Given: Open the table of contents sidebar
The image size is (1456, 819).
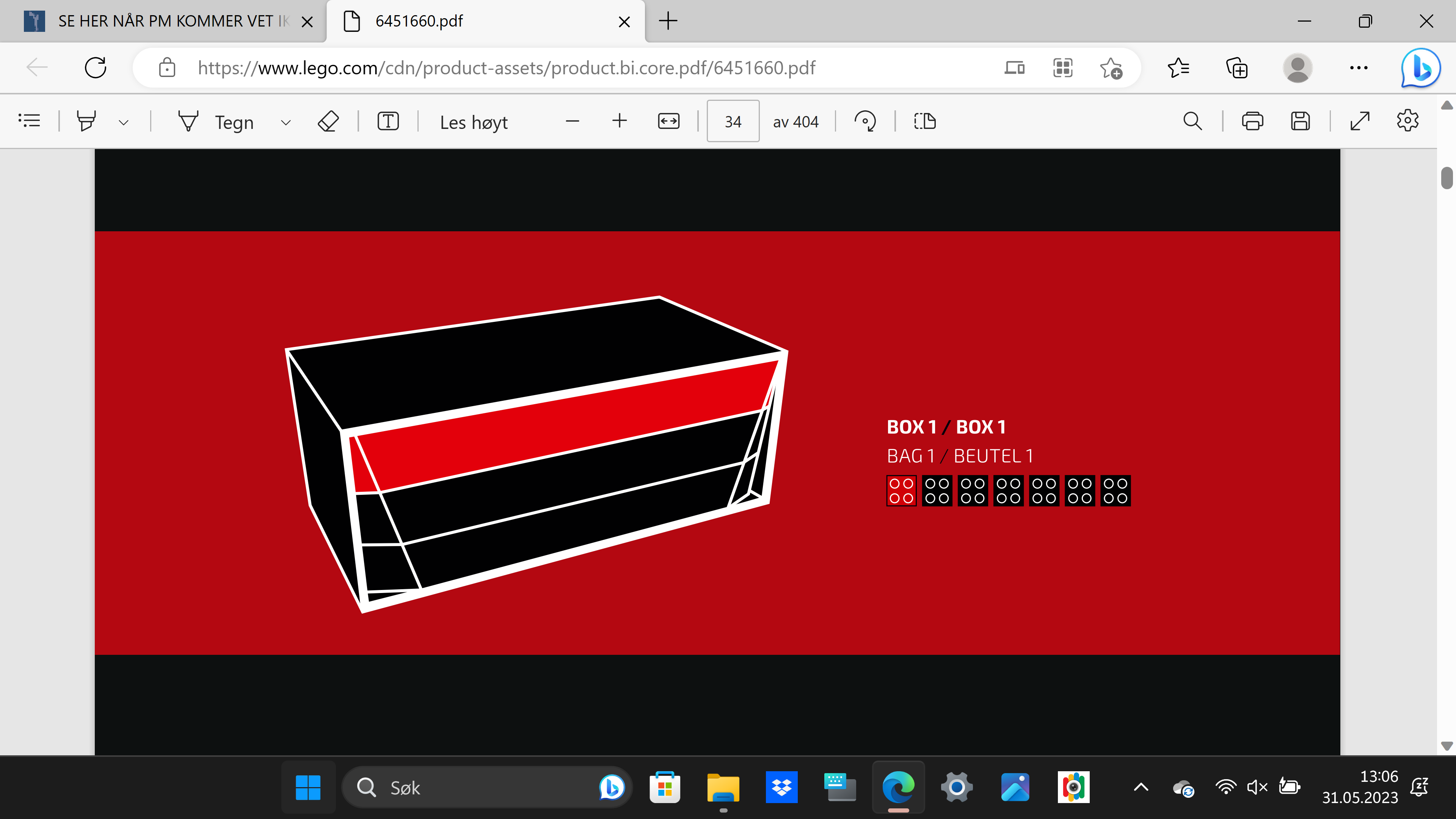Looking at the screenshot, I should click(x=29, y=121).
